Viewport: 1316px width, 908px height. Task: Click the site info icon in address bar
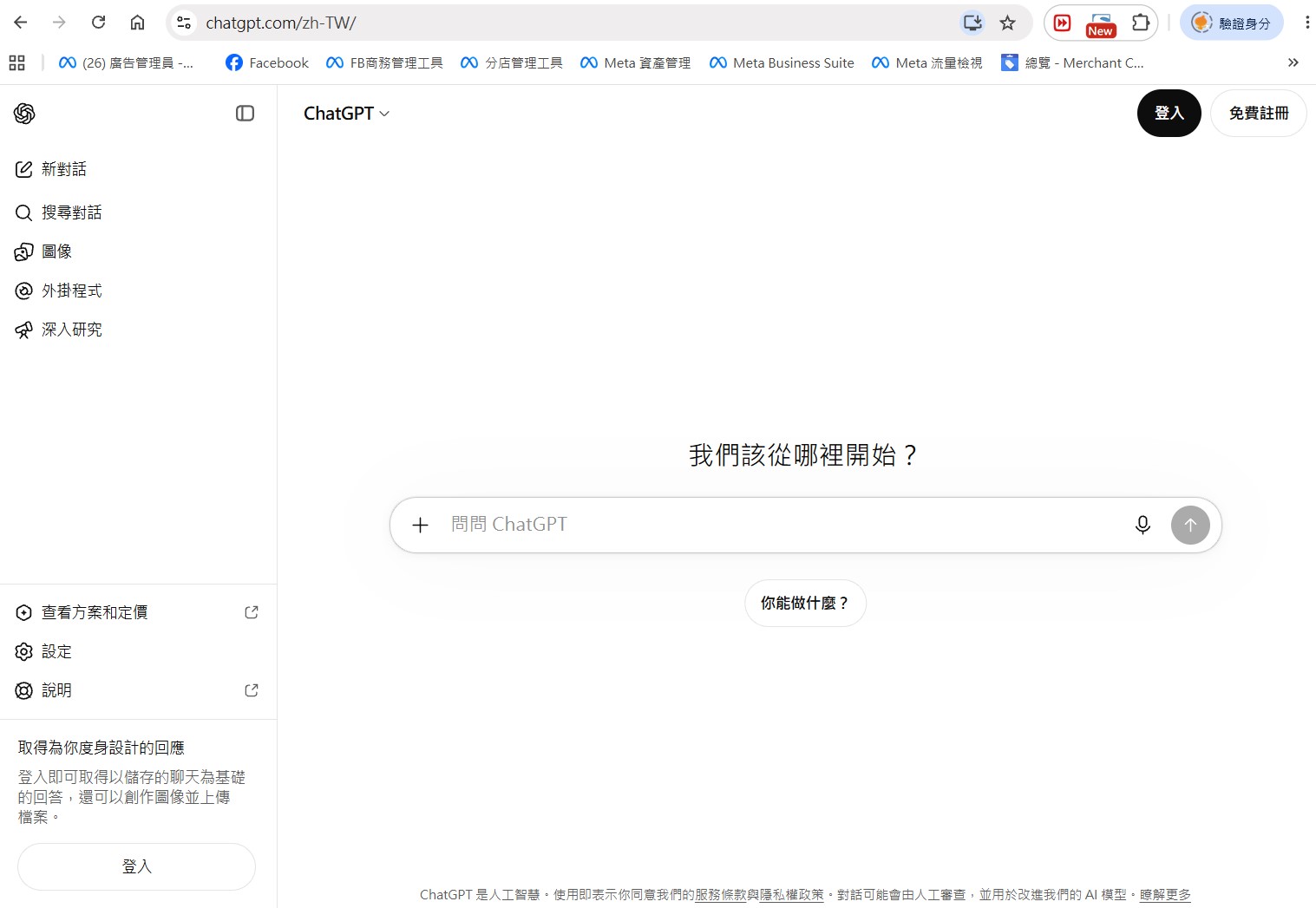[x=184, y=23]
